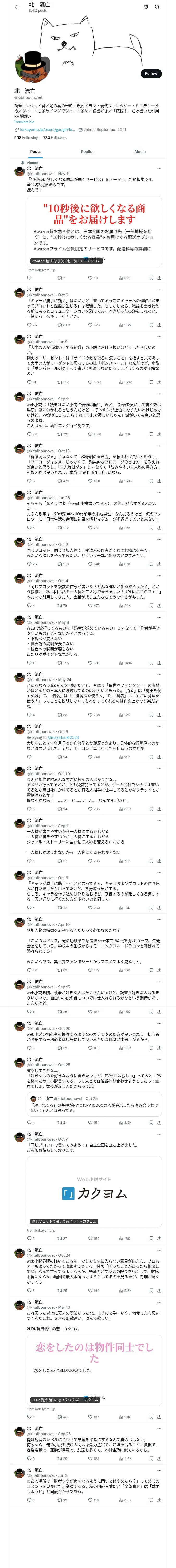Switch to the Replies tab

(87, 152)
